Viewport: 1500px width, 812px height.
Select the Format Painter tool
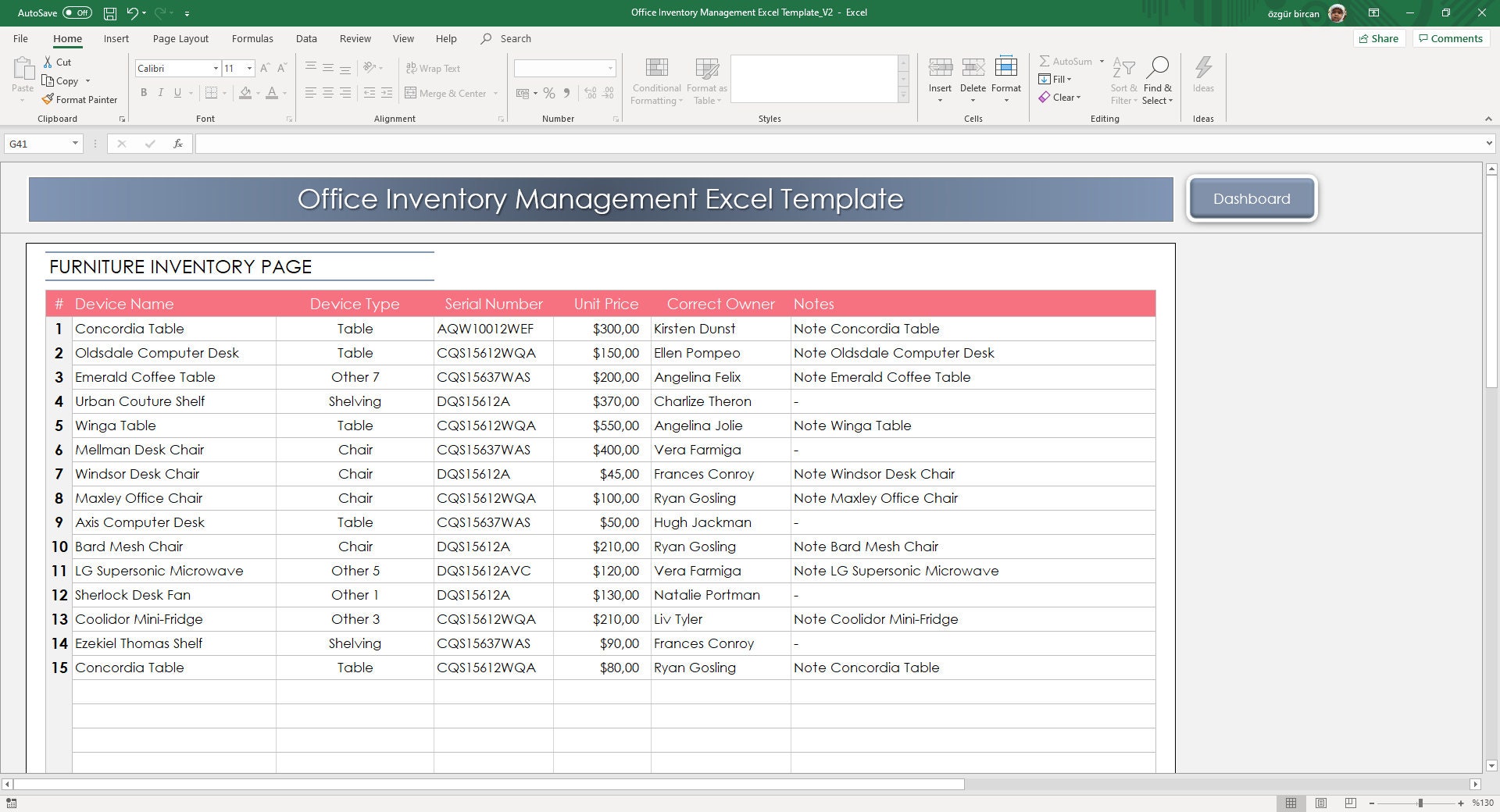click(x=80, y=99)
